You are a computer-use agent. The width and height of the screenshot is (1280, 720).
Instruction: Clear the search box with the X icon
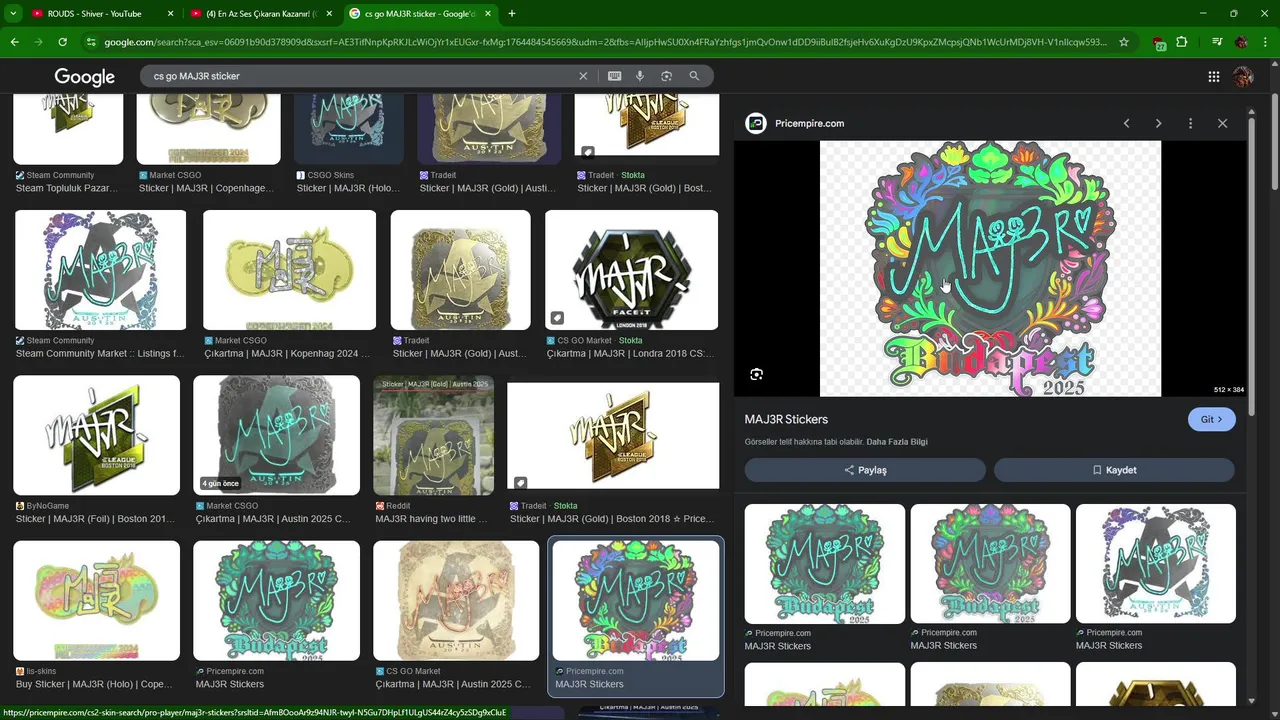(583, 76)
